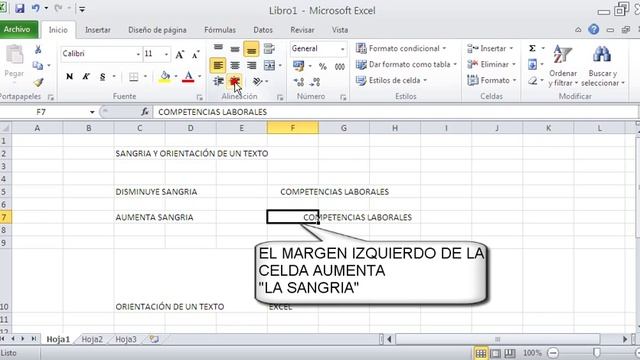Toggle middle vertical alignment
Screen dimensions: 640x360
[x=235, y=49]
